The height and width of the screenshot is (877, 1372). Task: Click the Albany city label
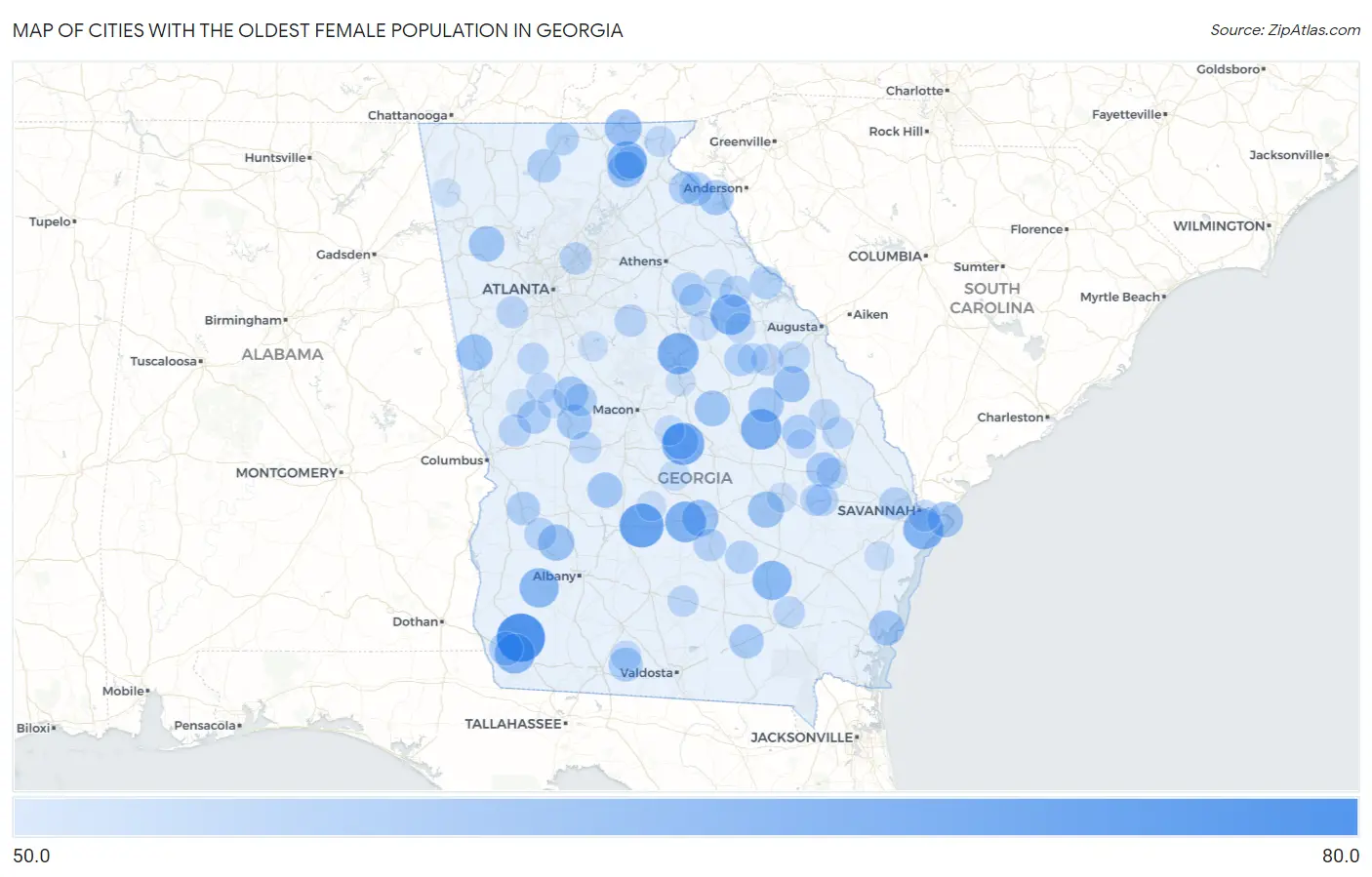pos(553,577)
